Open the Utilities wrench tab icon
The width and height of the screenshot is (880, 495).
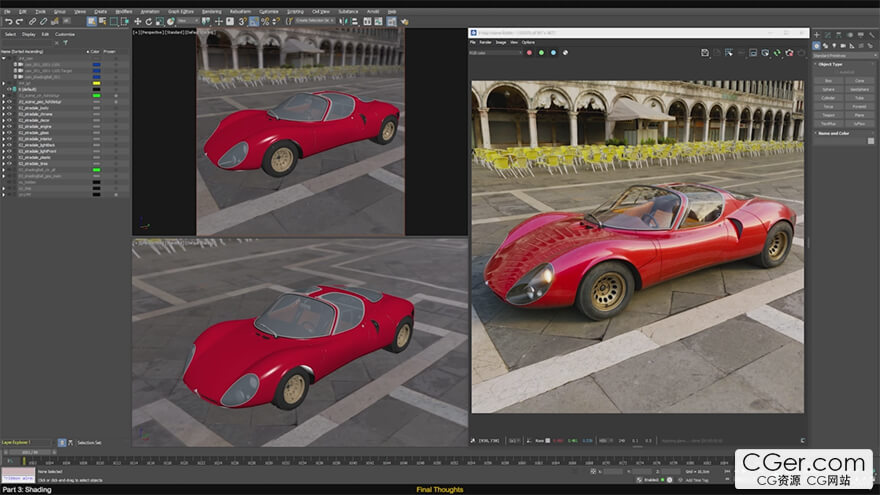pyautogui.click(x=871, y=34)
